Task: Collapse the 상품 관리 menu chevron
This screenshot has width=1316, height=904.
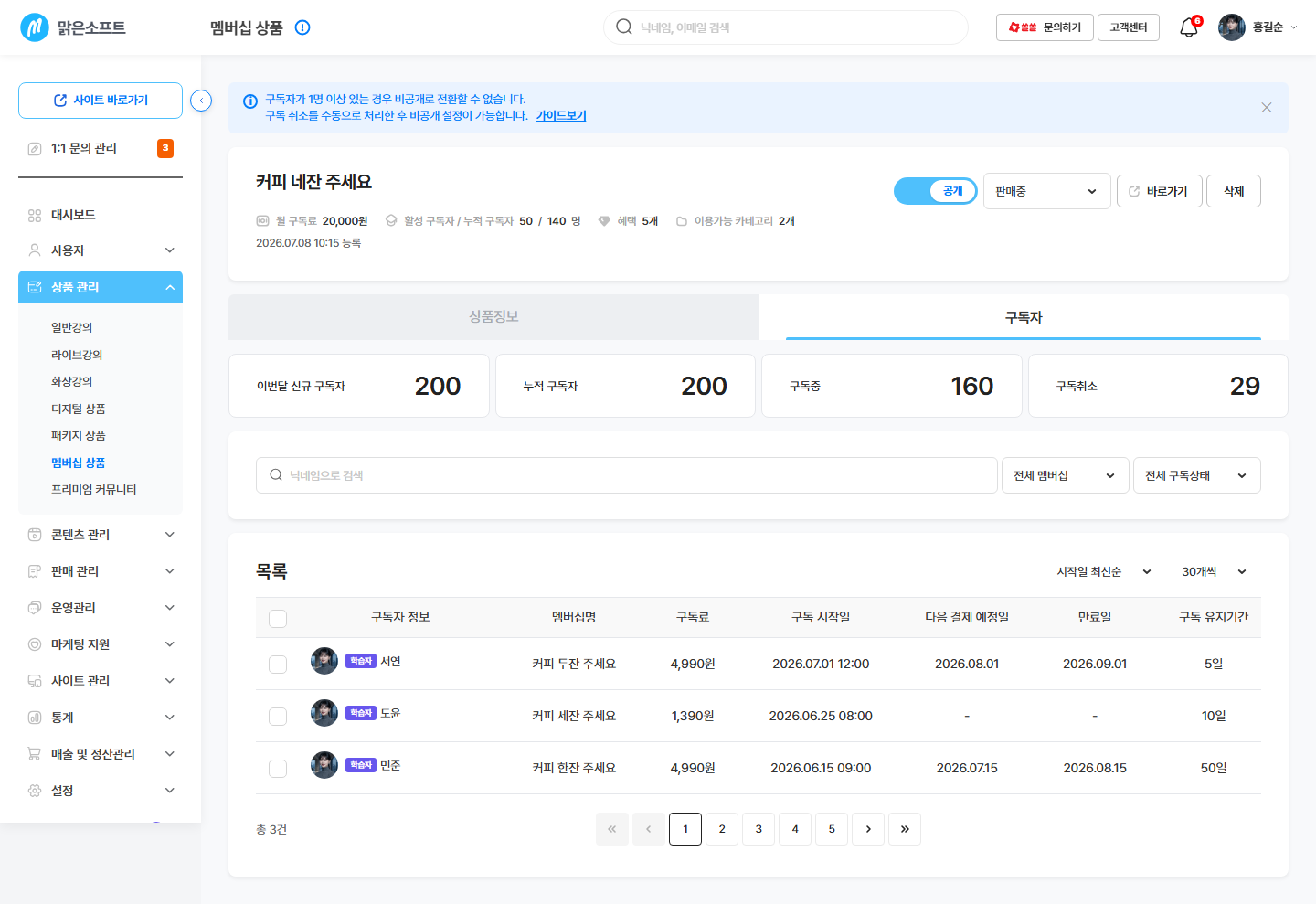Action: click(x=170, y=287)
